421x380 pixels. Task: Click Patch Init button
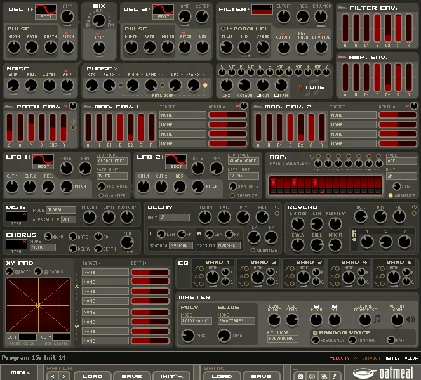[171, 376]
